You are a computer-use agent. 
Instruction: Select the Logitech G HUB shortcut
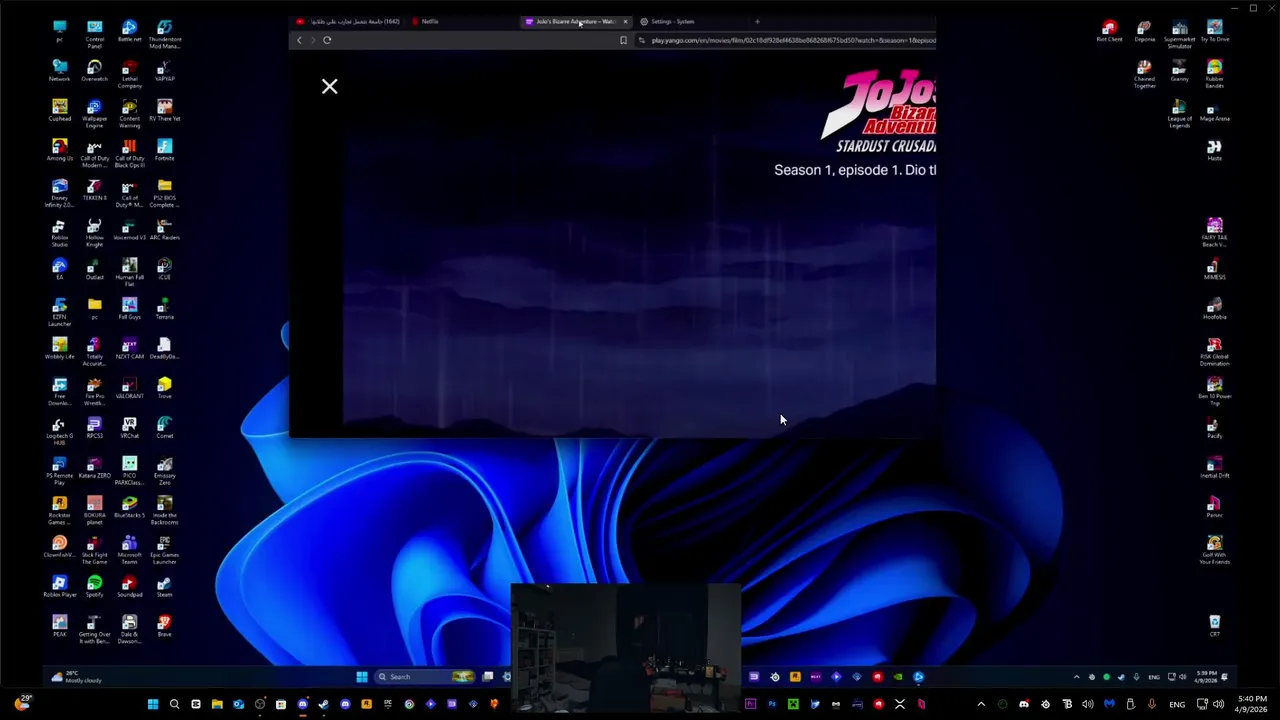pyautogui.click(x=59, y=431)
